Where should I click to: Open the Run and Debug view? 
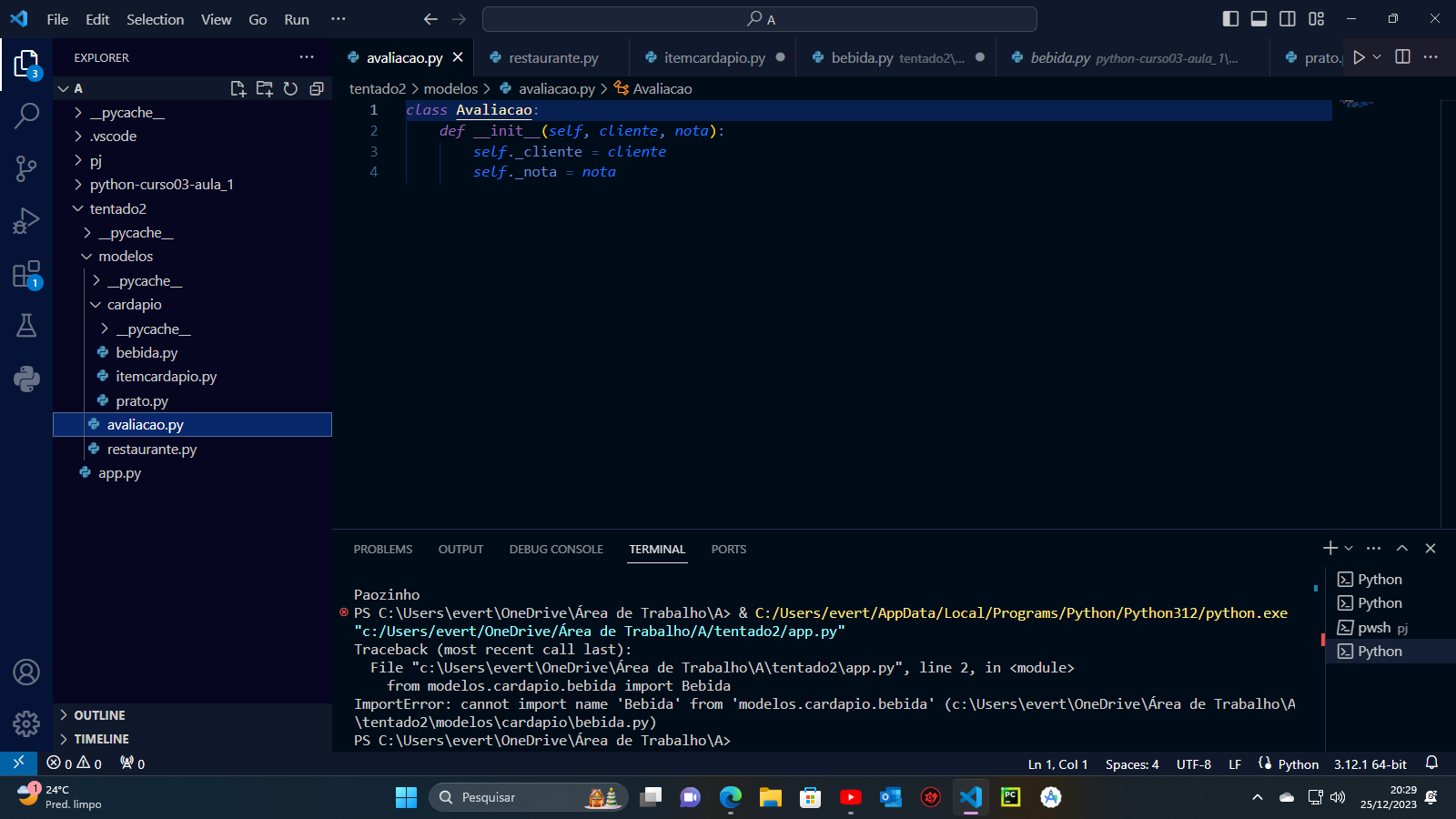click(x=26, y=221)
